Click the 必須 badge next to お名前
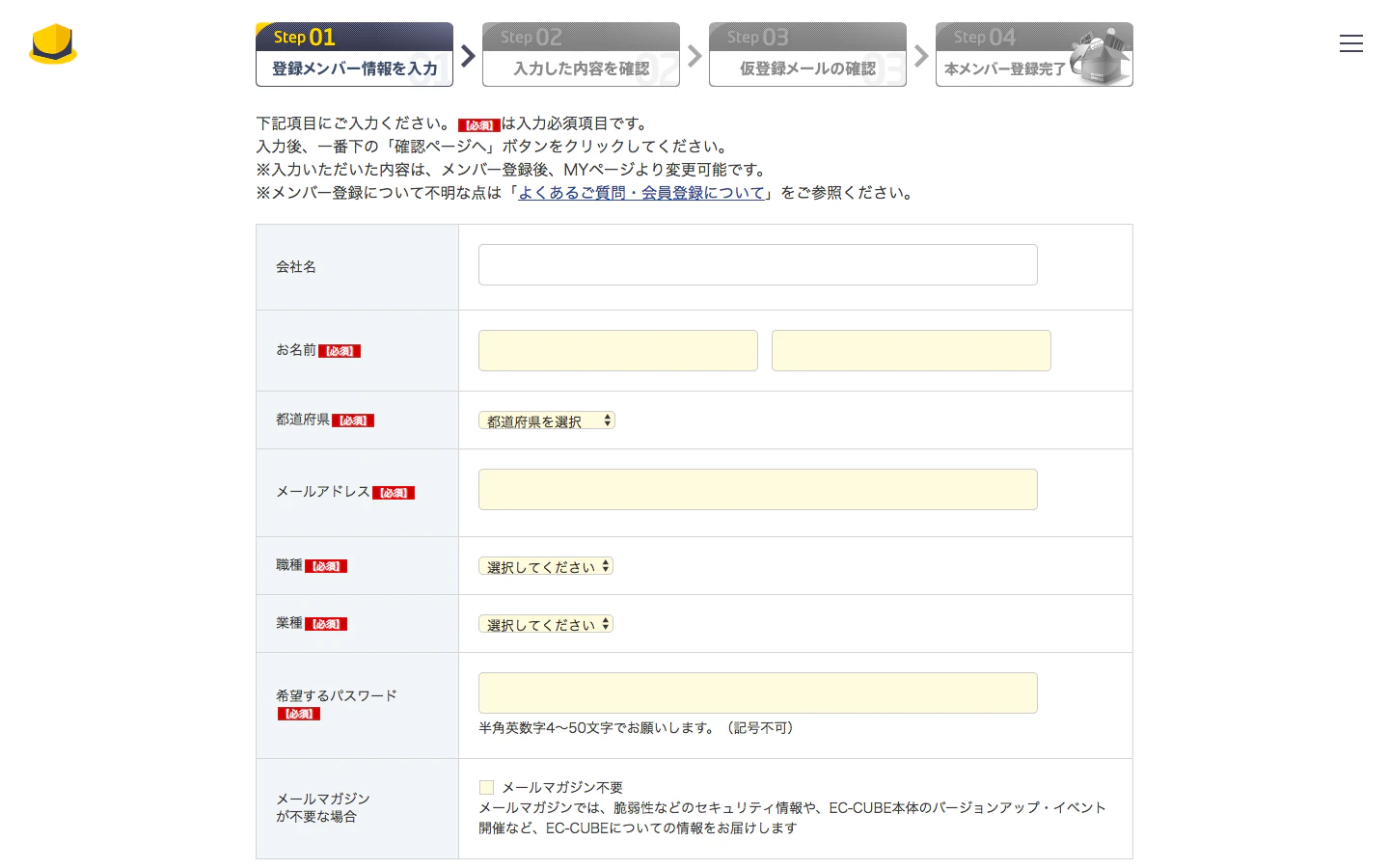The width and height of the screenshot is (1389, 868). [340, 351]
